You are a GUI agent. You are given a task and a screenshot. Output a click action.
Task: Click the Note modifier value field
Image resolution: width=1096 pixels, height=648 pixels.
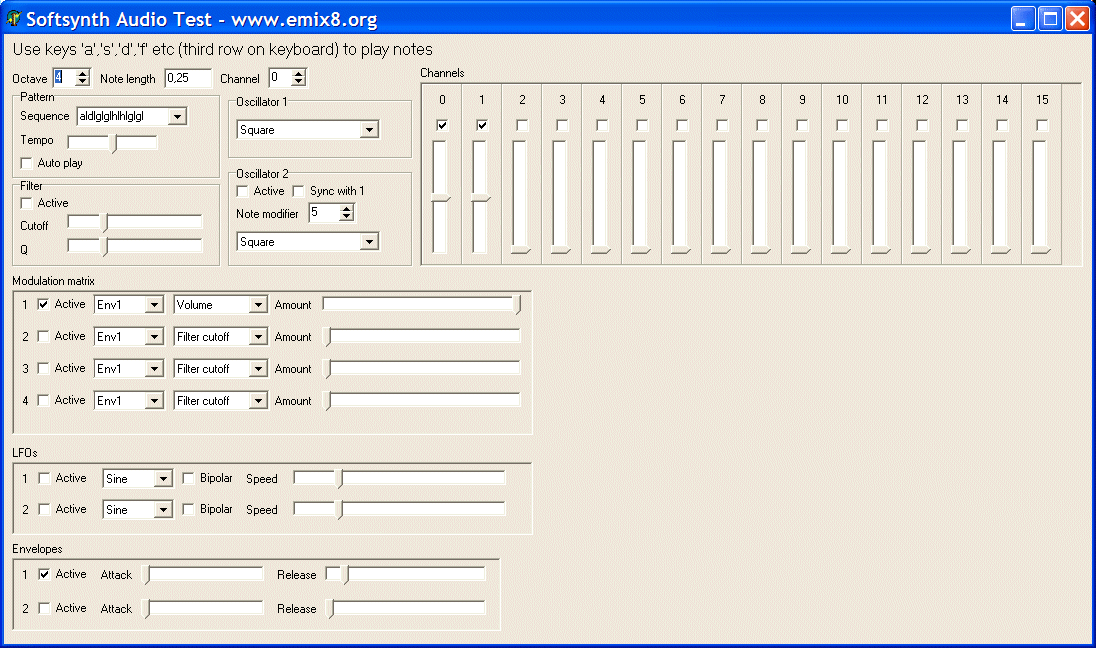coord(324,213)
